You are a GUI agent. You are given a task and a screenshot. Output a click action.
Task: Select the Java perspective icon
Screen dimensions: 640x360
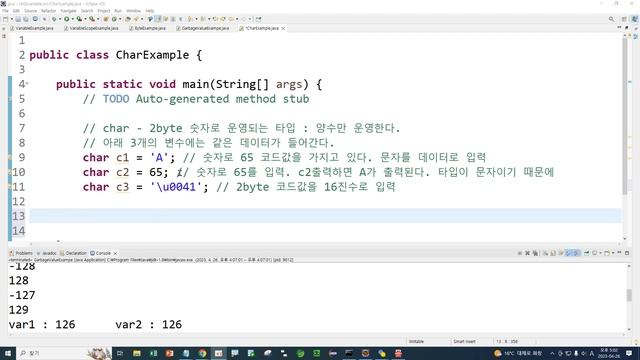coord(635,19)
